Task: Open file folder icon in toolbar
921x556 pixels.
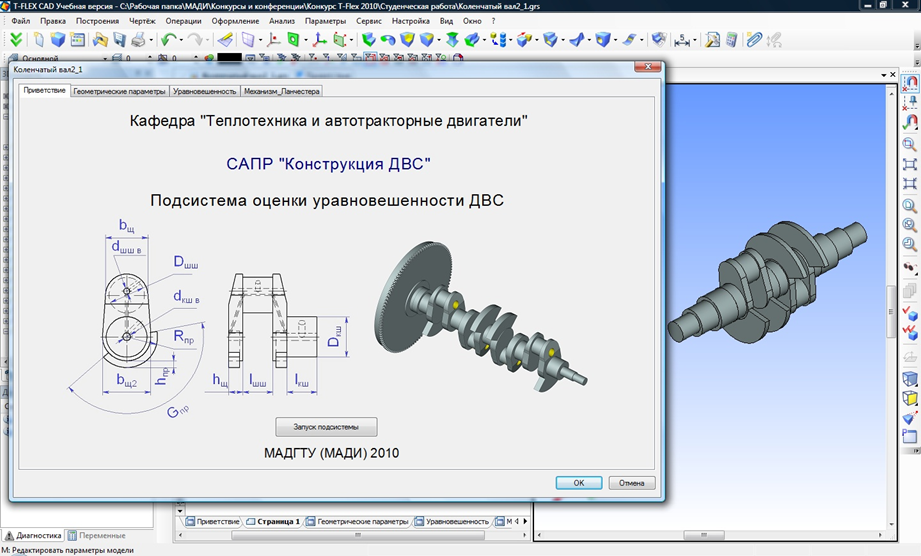Action: pyautogui.click(x=100, y=39)
